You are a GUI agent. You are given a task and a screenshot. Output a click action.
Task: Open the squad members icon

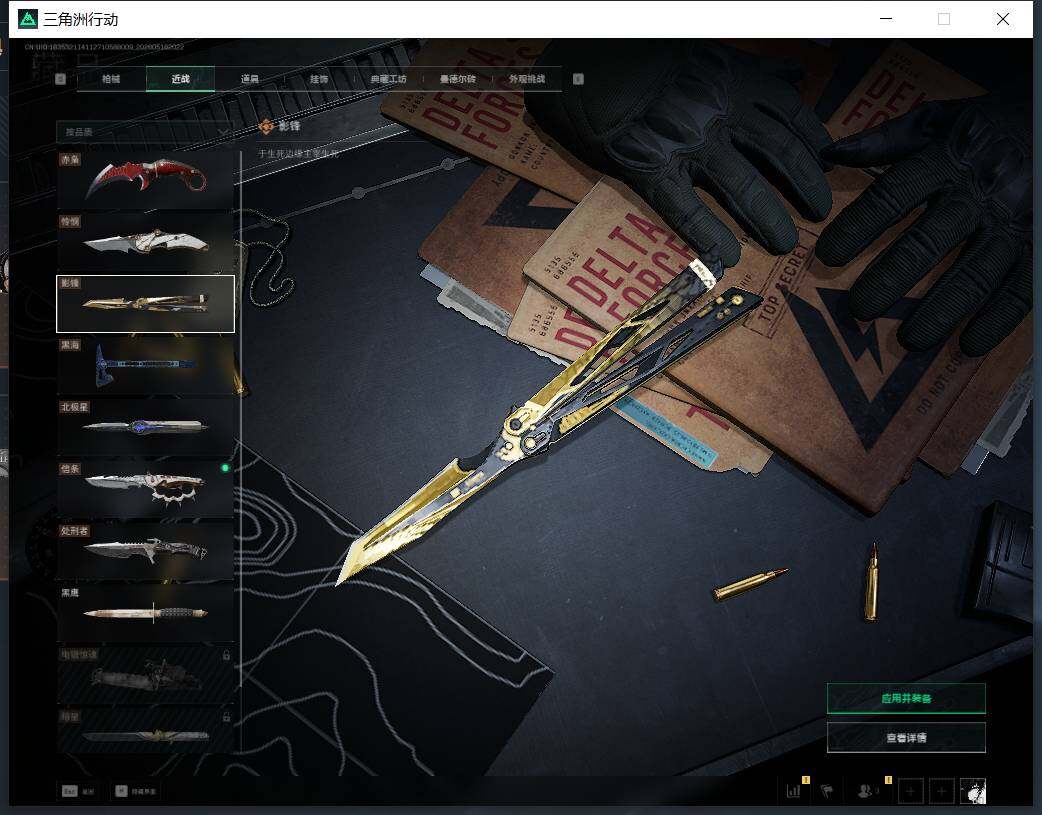click(865, 790)
